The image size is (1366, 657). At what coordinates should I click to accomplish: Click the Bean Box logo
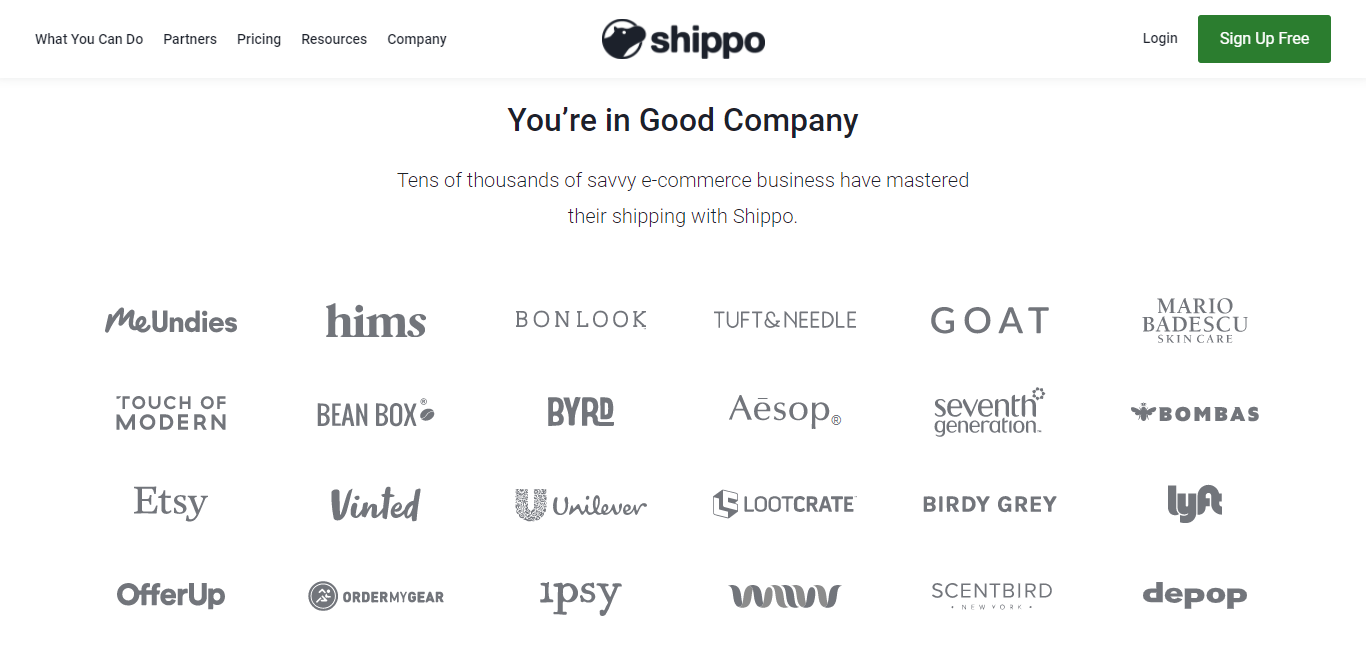coord(376,413)
